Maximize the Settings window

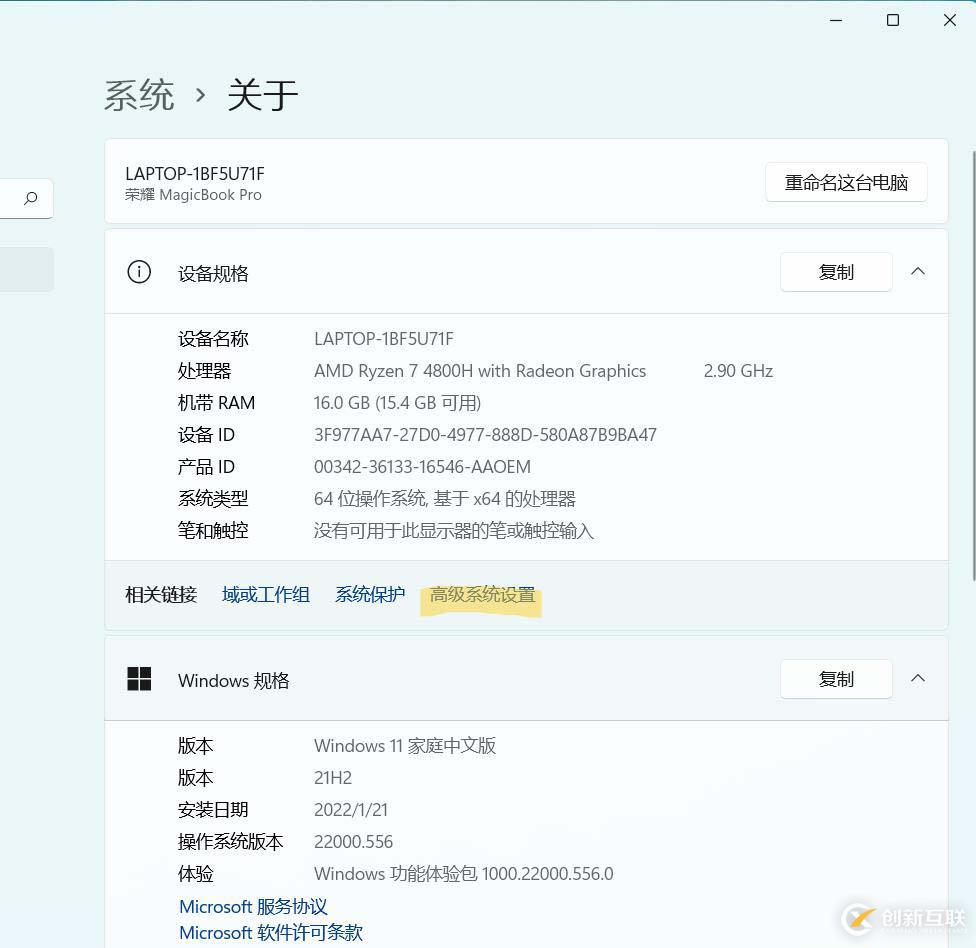point(893,21)
